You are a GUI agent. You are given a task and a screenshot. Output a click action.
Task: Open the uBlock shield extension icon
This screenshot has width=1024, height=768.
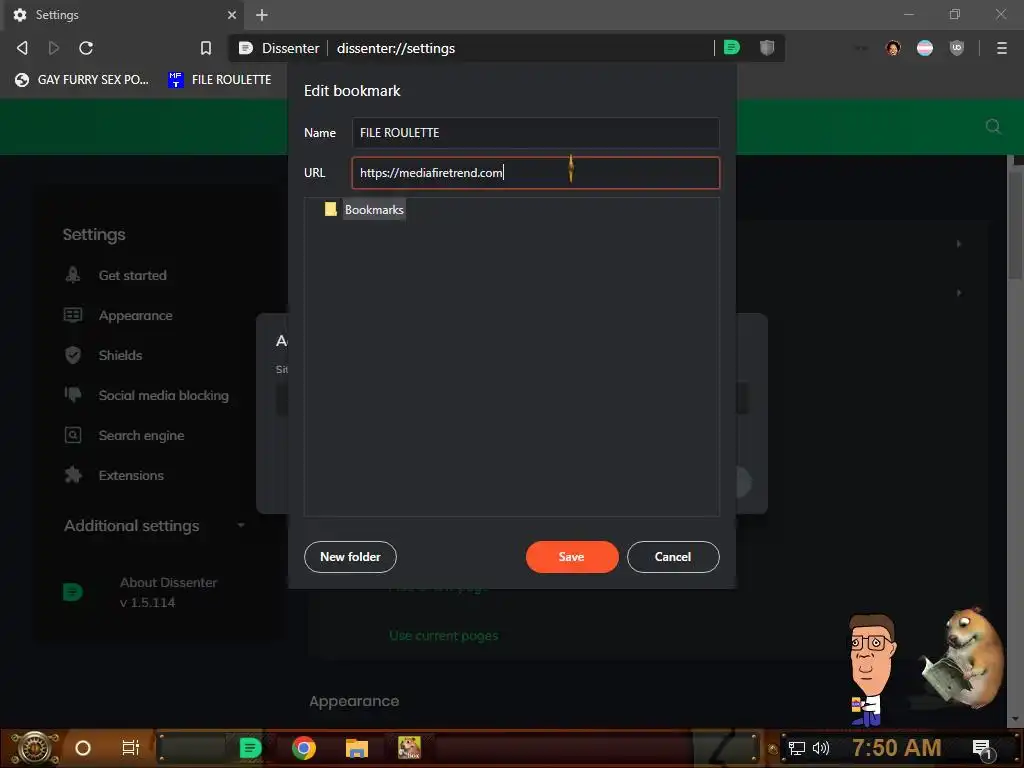pyautogui.click(x=957, y=48)
